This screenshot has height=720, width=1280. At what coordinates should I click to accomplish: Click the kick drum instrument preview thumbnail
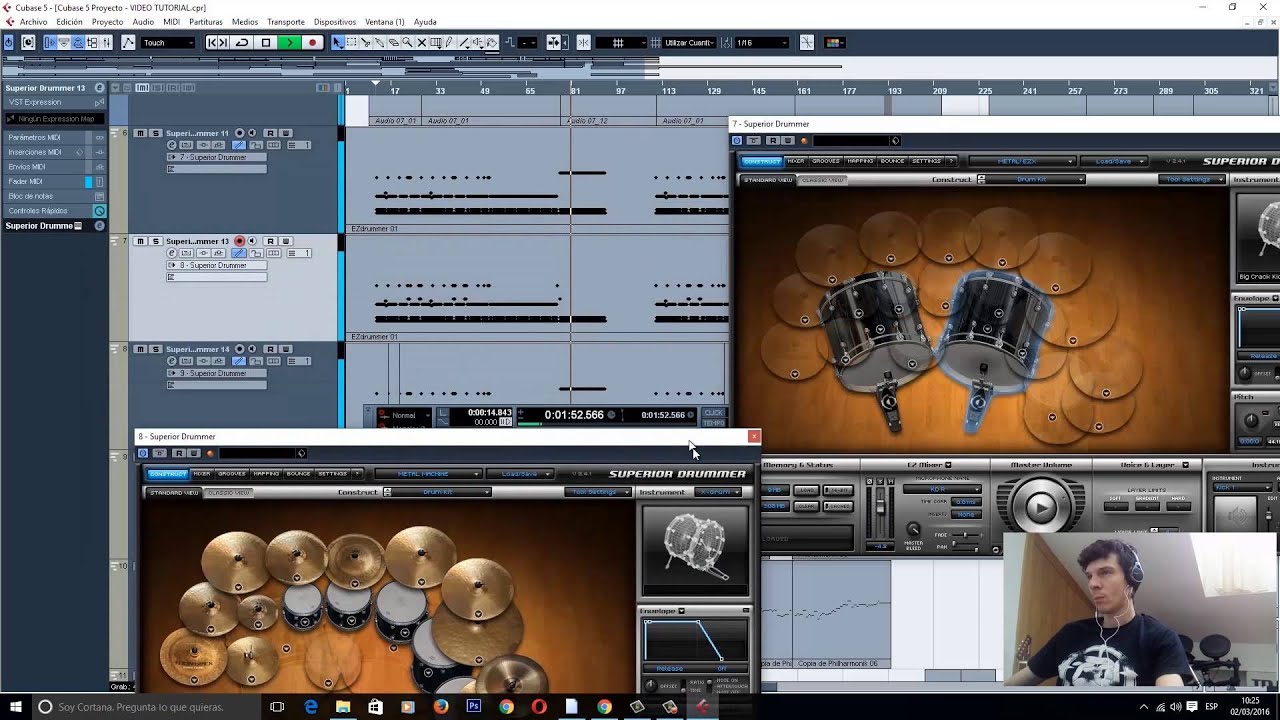click(695, 549)
